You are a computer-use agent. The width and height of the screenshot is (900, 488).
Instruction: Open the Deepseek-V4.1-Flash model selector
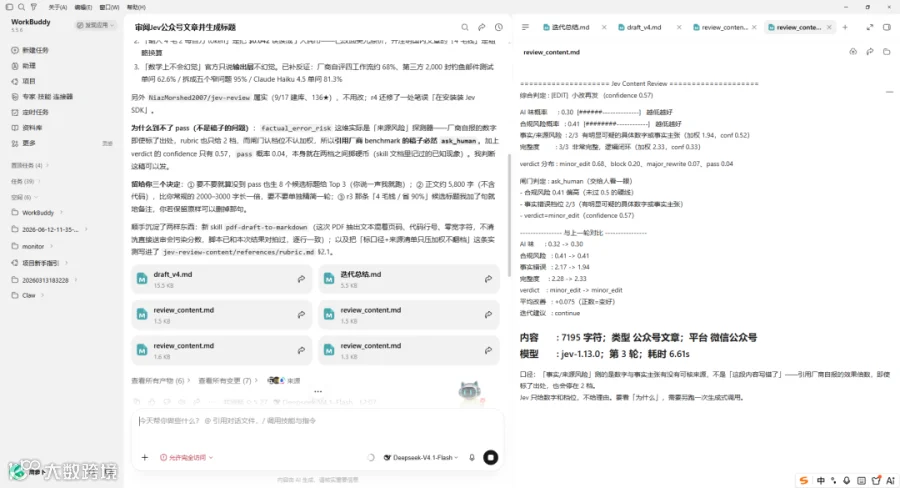pyautogui.click(x=421, y=458)
